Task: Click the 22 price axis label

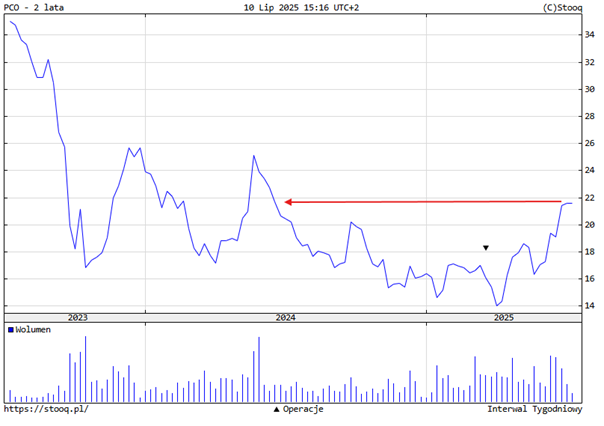Action: pos(590,198)
